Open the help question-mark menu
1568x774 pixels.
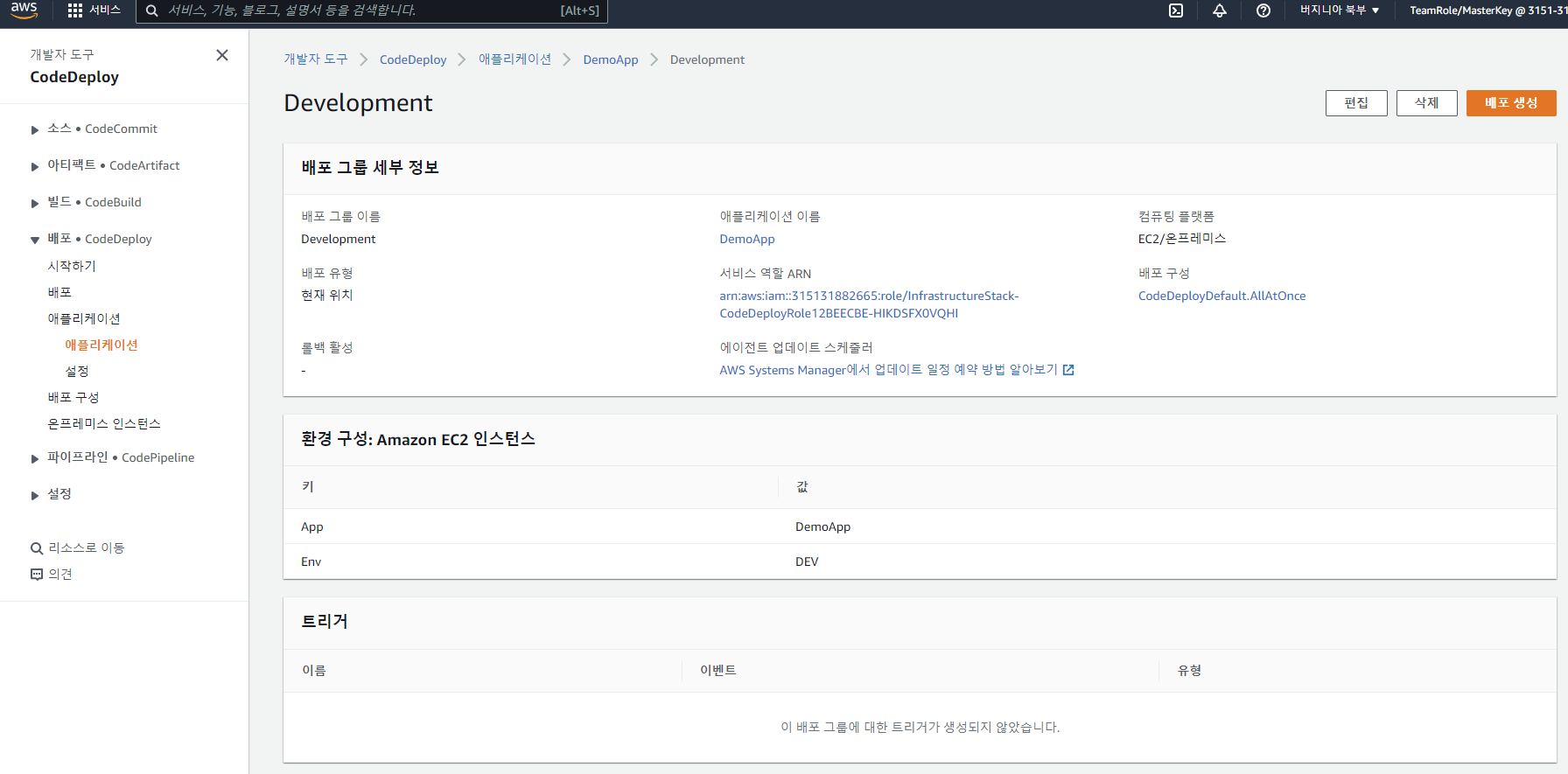tap(1263, 10)
